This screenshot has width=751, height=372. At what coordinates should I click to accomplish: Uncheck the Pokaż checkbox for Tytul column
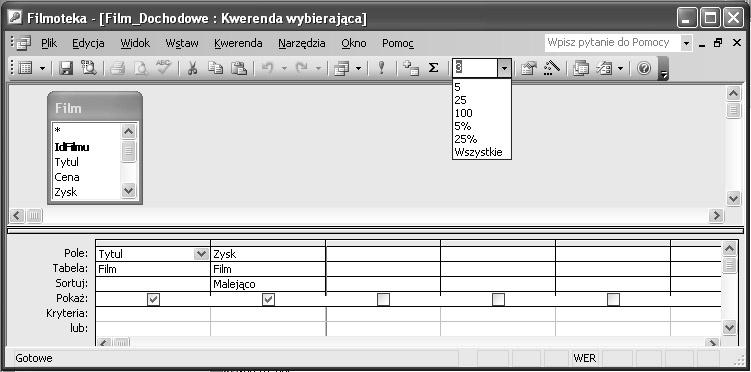(153, 299)
